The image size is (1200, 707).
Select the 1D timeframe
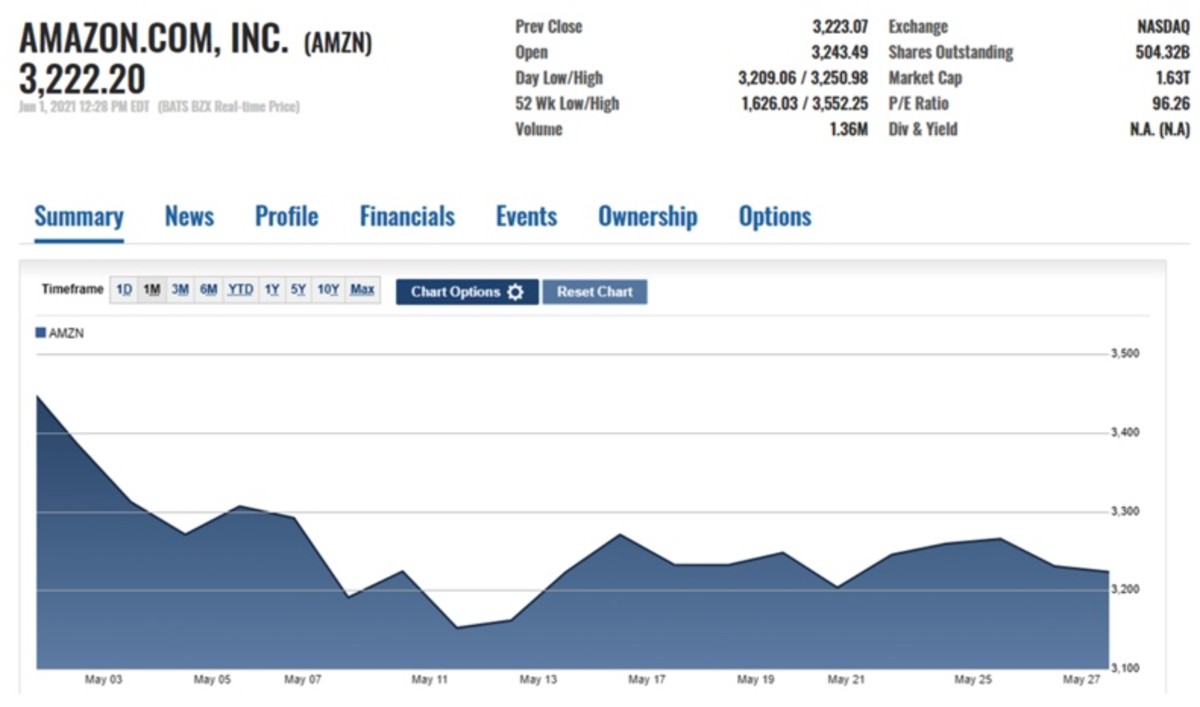124,290
